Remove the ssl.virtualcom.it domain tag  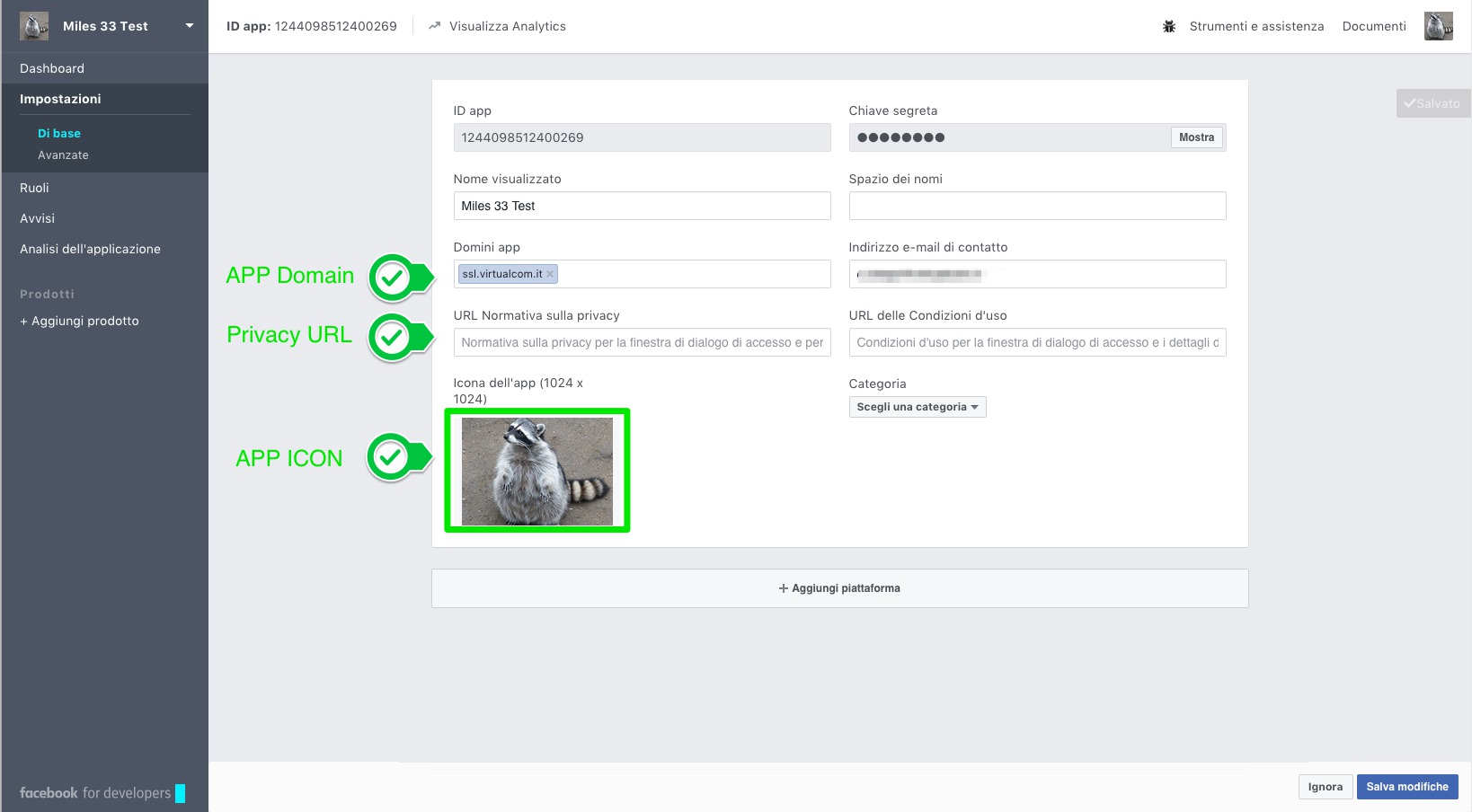click(550, 275)
